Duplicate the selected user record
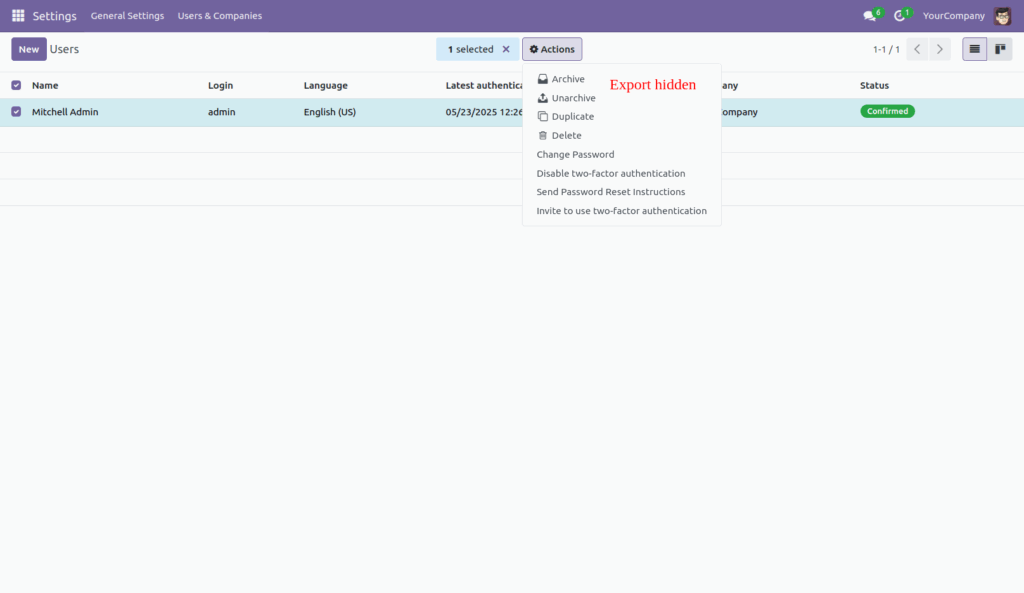The image size is (1024, 593). [x=570, y=116]
